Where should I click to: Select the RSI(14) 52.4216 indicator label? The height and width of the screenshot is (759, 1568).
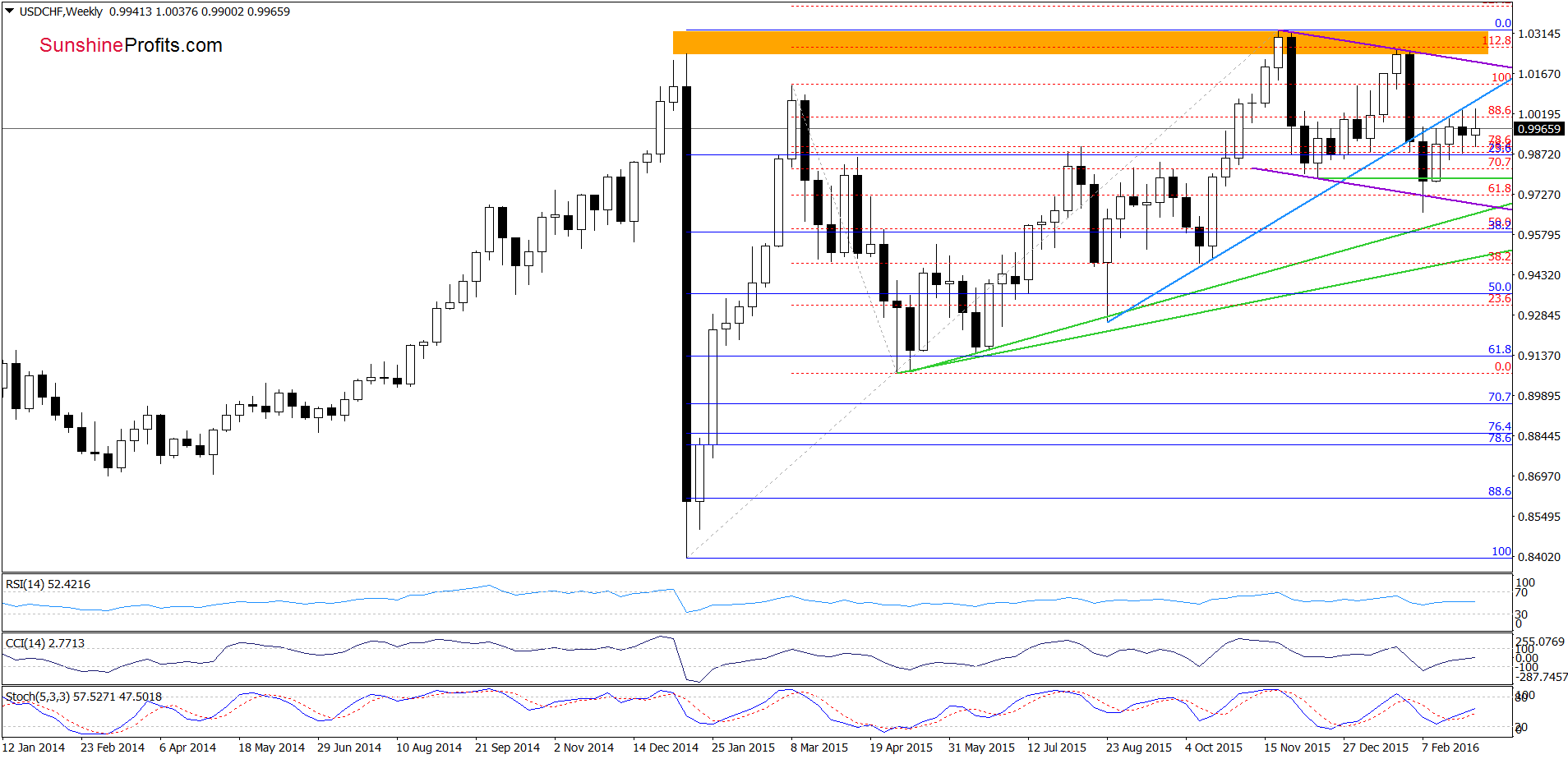pyautogui.click(x=48, y=584)
